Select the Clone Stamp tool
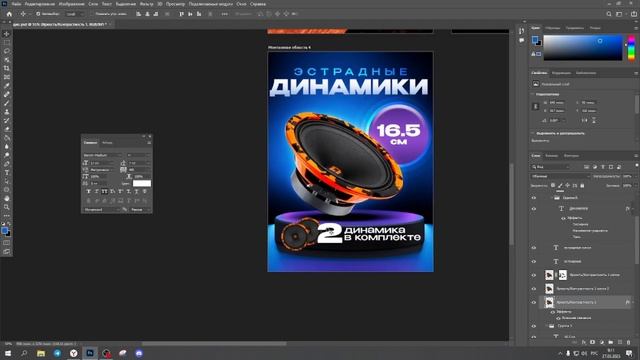The width and height of the screenshot is (640, 360). 7,111
